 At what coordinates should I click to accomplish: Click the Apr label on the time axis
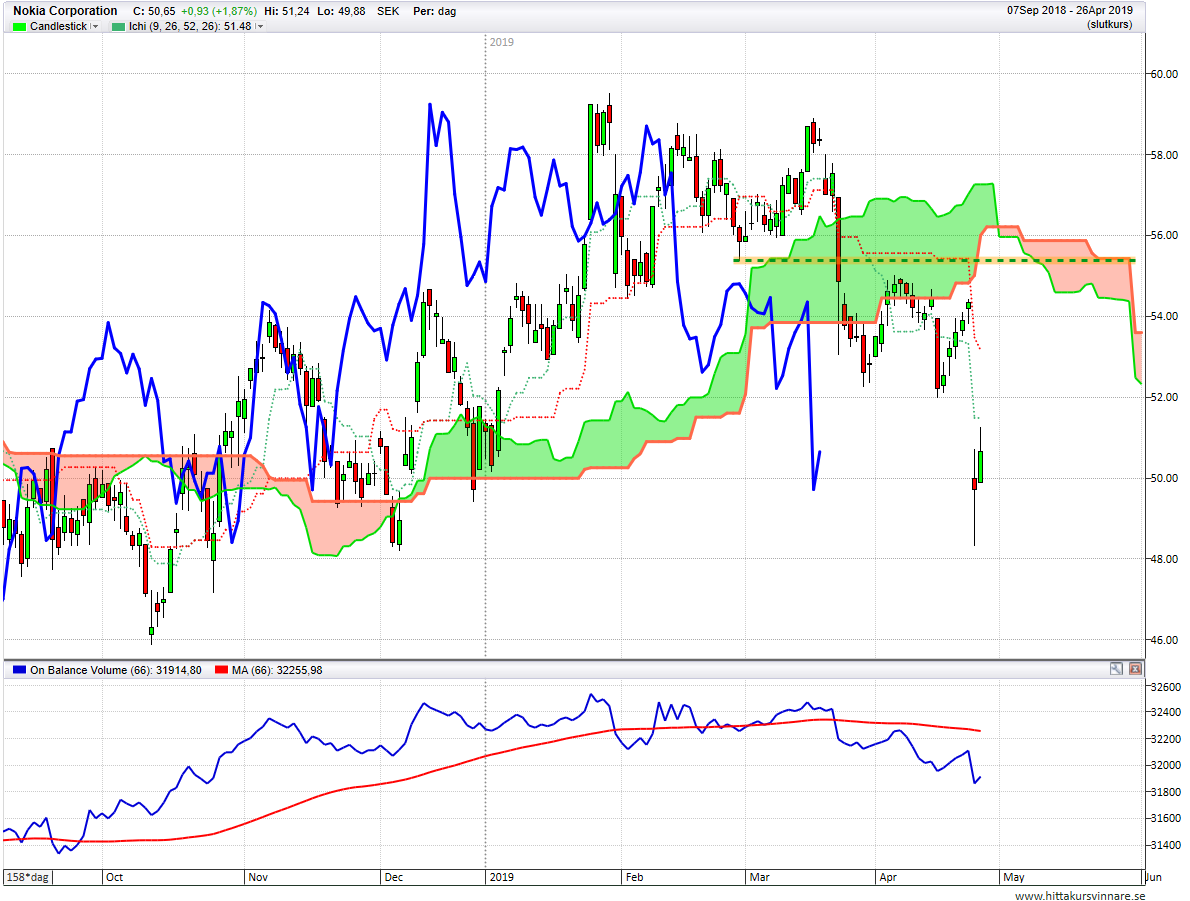(x=888, y=877)
